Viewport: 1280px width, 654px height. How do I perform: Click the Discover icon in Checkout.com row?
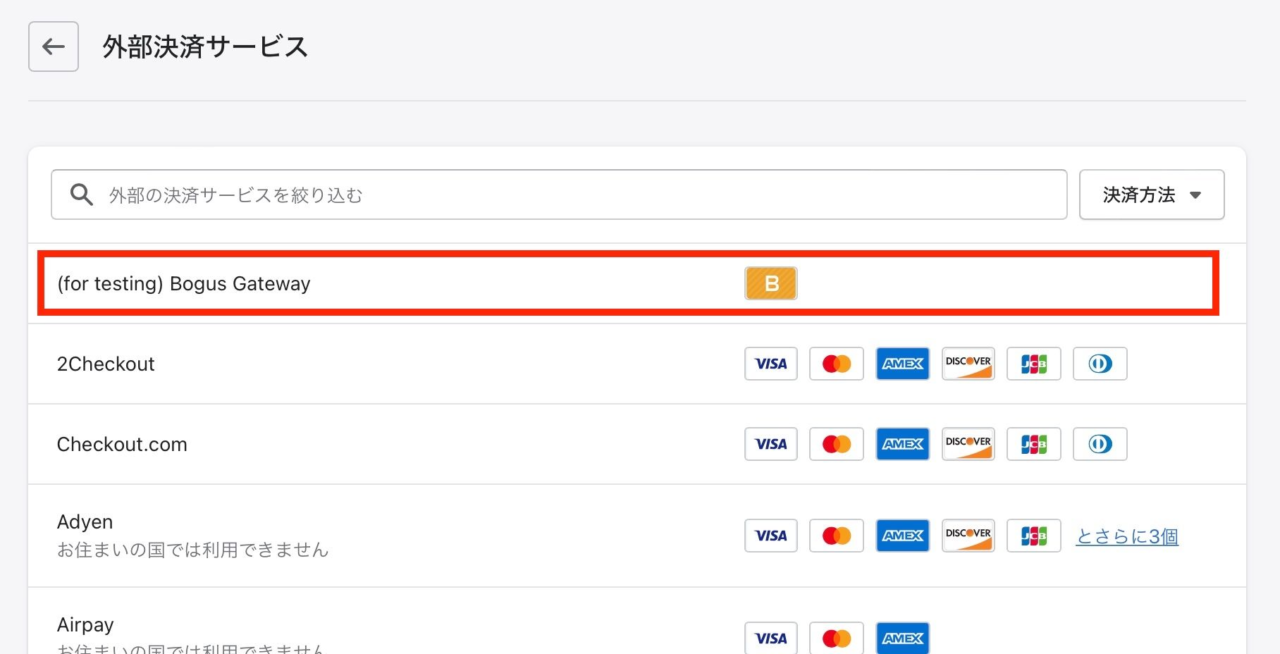click(968, 444)
